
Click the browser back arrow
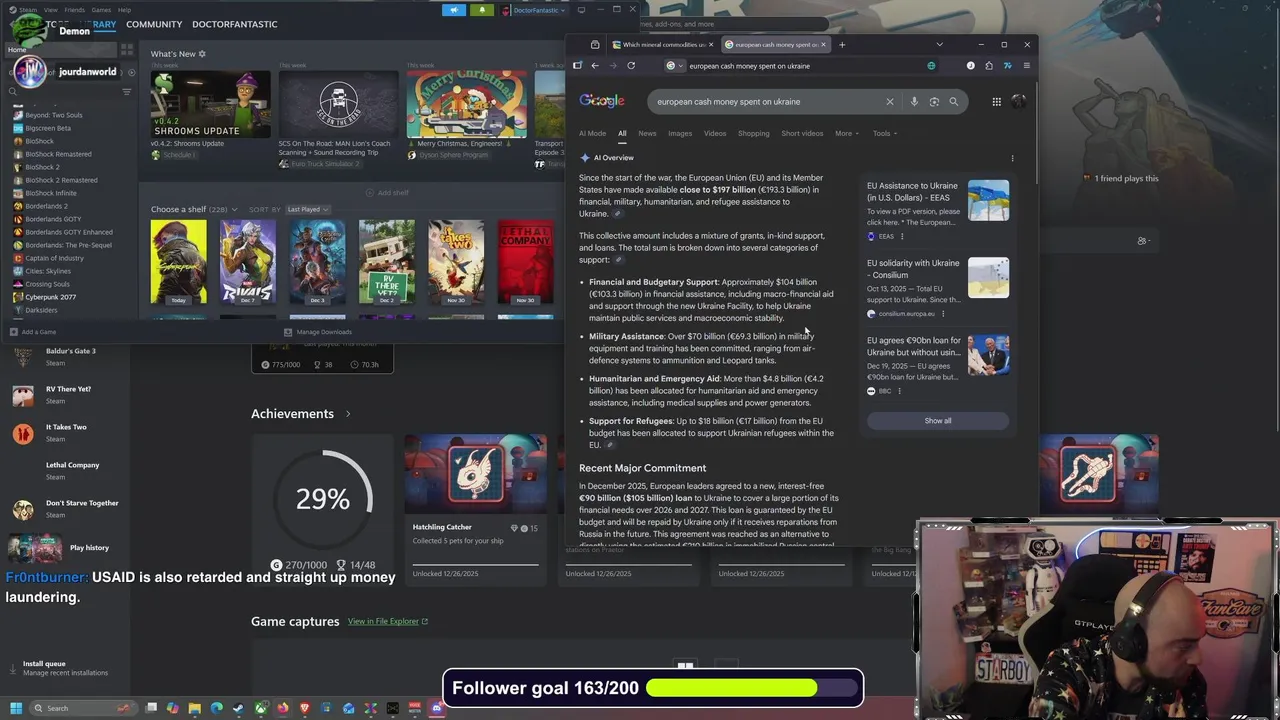tap(595, 66)
